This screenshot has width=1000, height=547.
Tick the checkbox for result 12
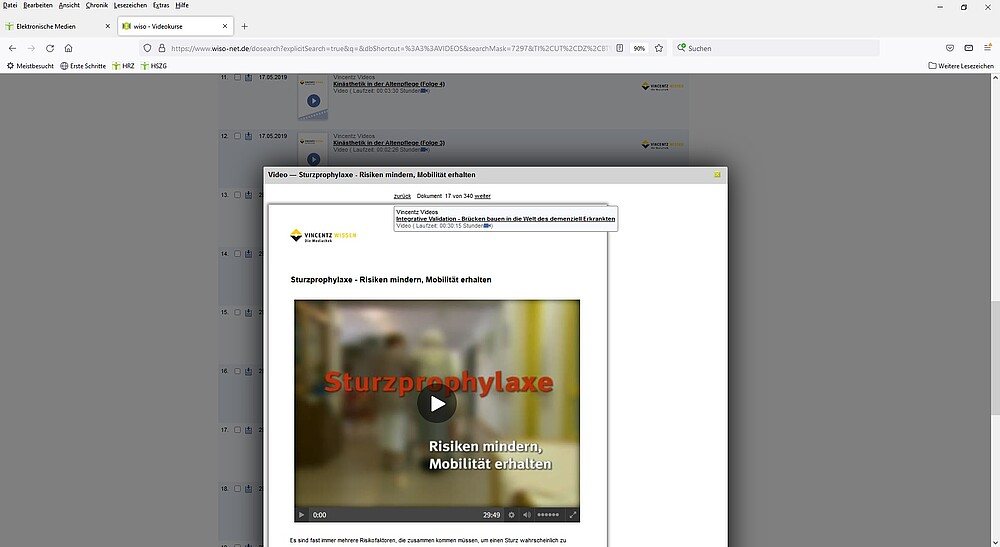237,136
